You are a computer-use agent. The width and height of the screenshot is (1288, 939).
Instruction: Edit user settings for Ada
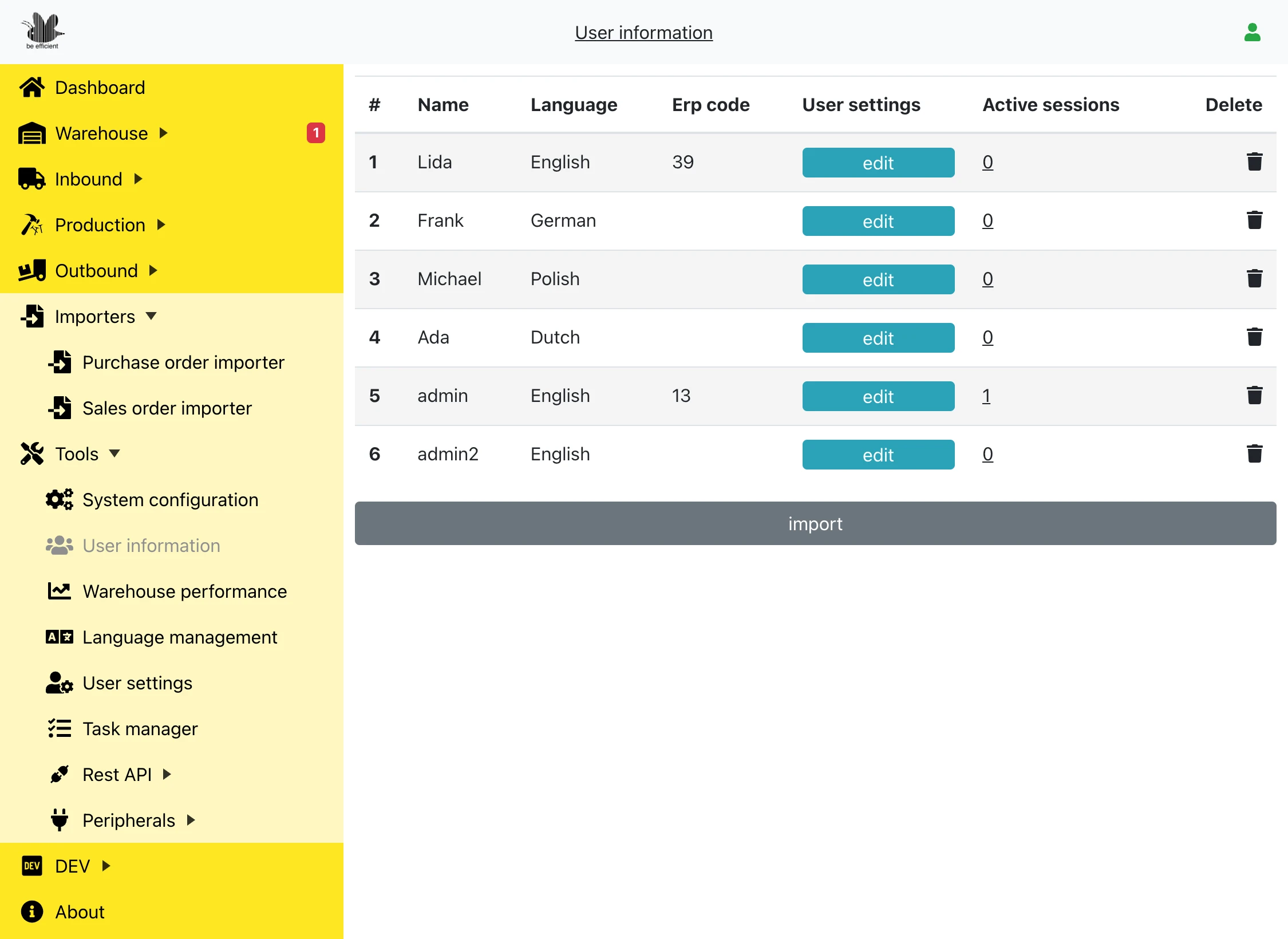pyautogui.click(x=878, y=338)
